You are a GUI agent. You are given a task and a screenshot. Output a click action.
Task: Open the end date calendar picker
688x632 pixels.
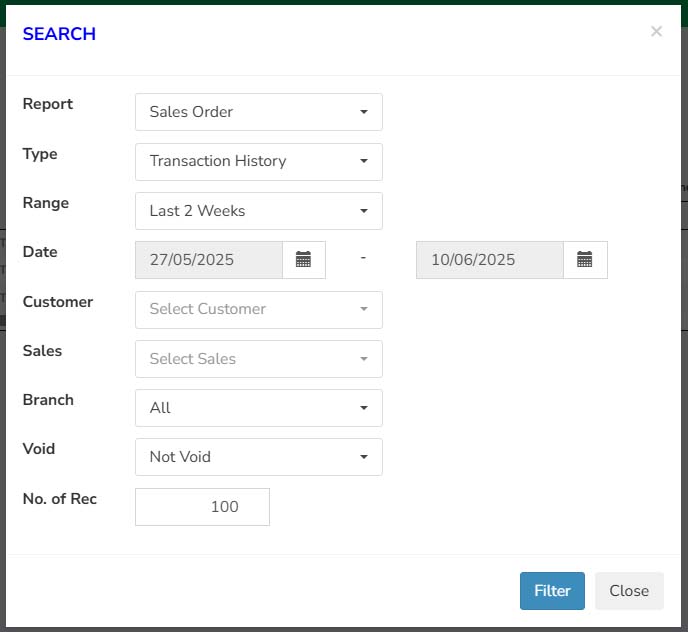click(x=585, y=259)
